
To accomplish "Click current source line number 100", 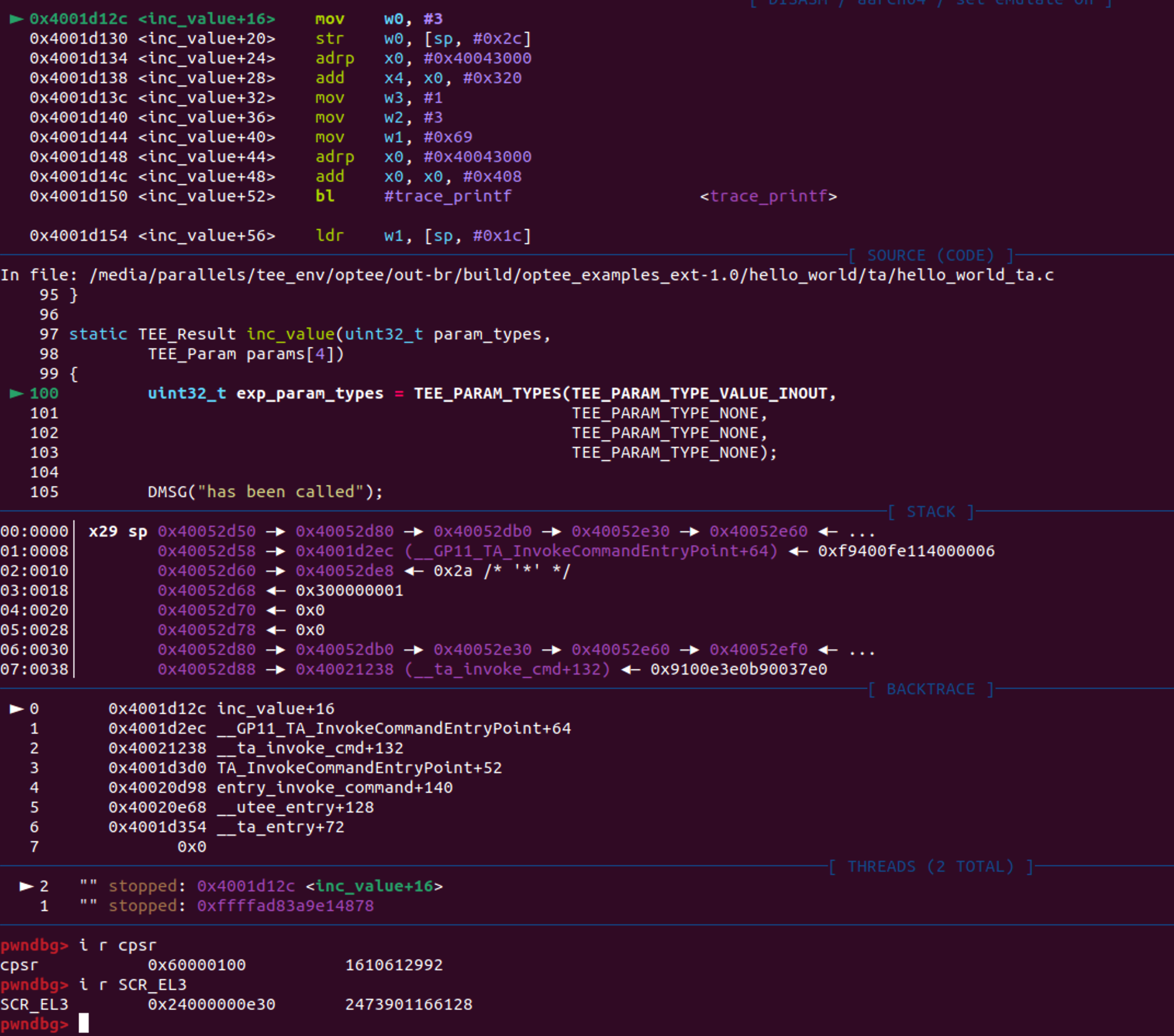I will pos(44,393).
